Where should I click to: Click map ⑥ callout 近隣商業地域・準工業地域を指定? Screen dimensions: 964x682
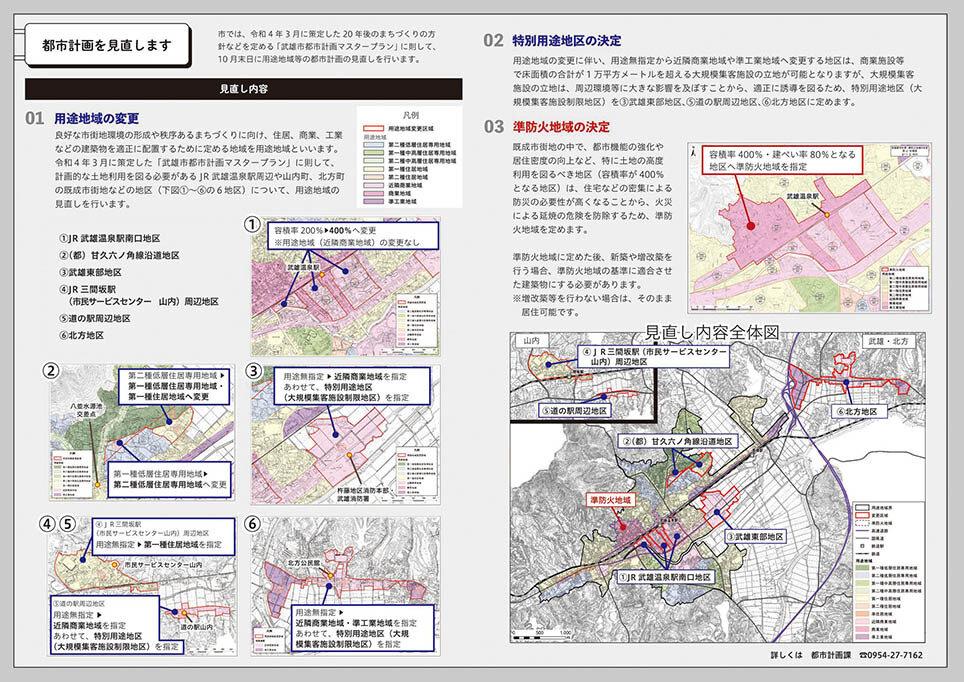(363, 628)
